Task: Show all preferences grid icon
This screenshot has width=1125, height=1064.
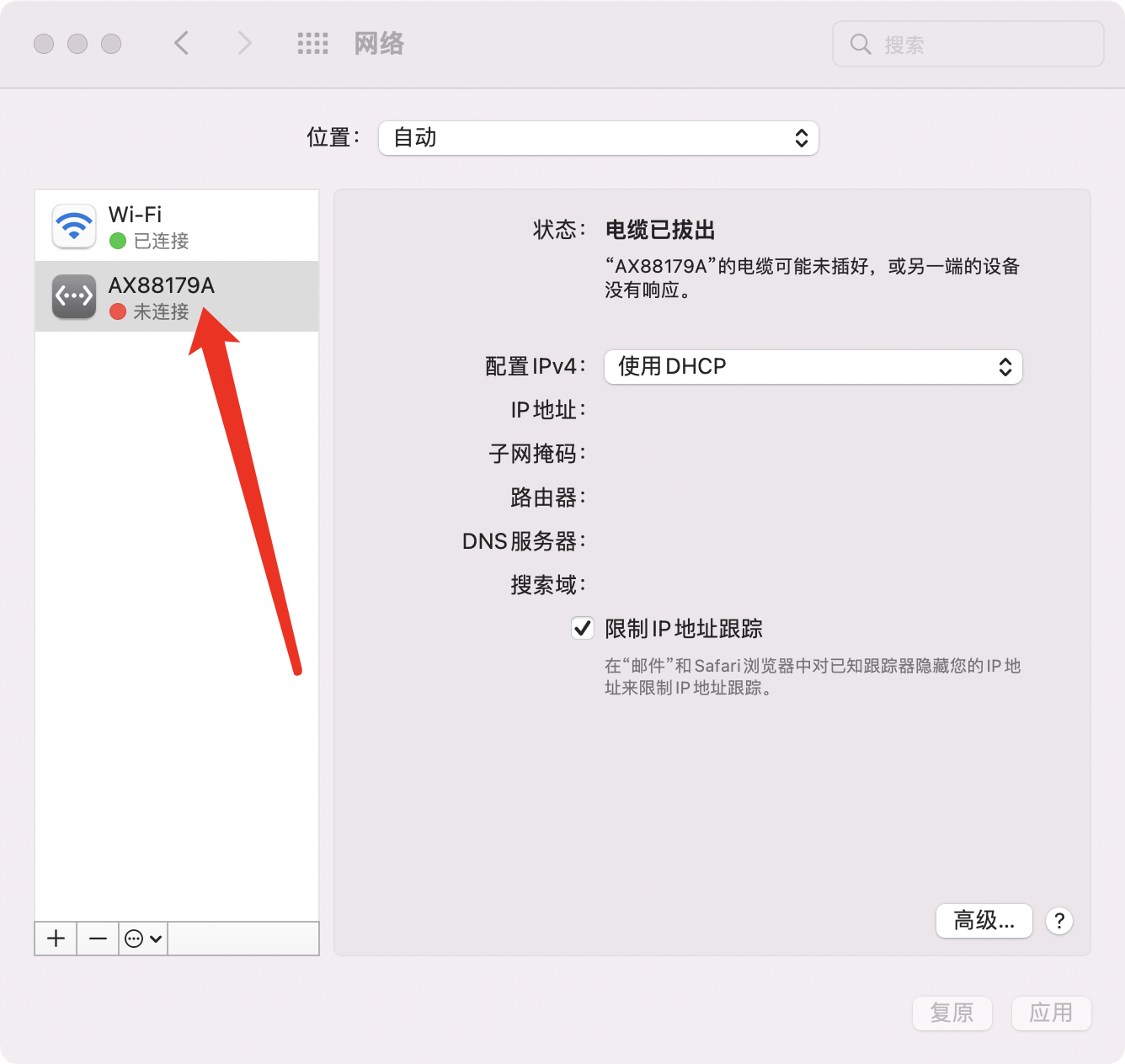Action: point(312,44)
